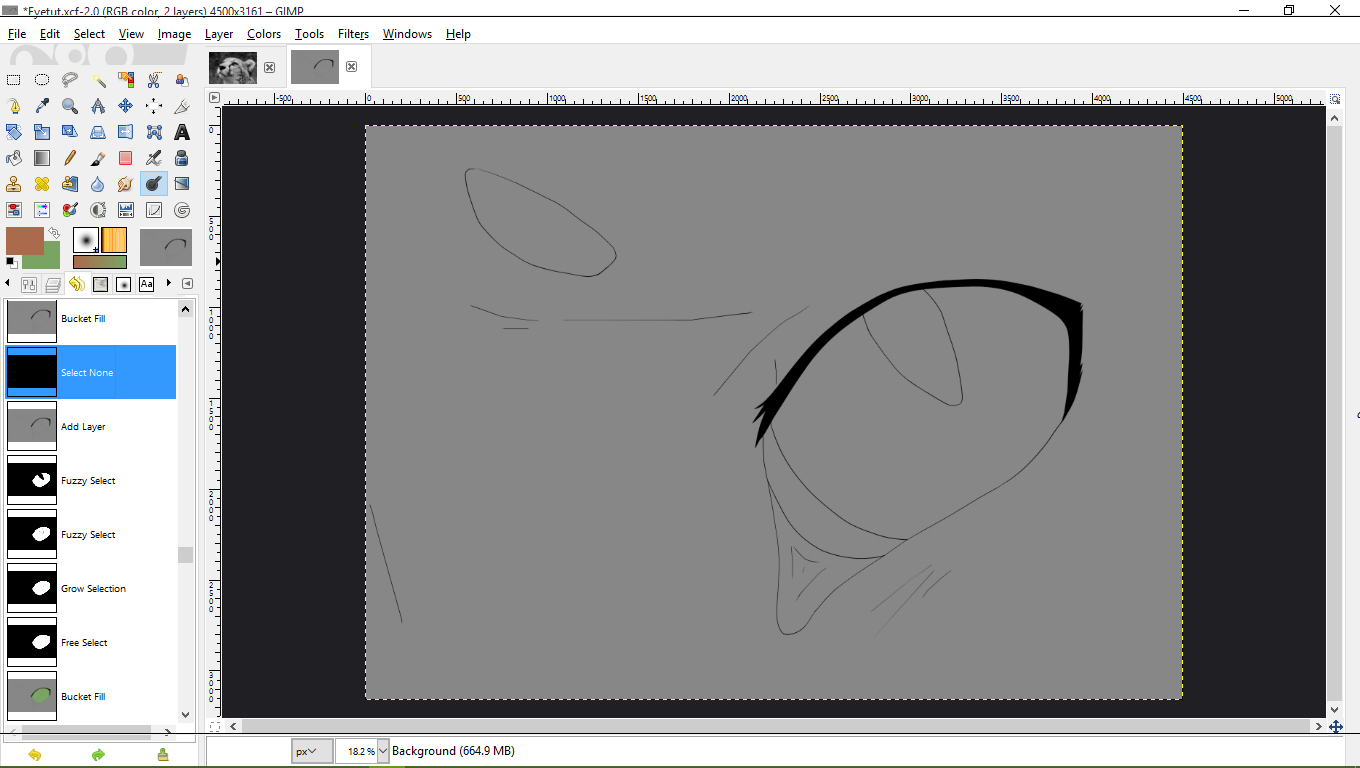Image resolution: width=1360 pixels, height=768 pixels.
Task: Close the cheetah photo image tab
Action: 269,67
